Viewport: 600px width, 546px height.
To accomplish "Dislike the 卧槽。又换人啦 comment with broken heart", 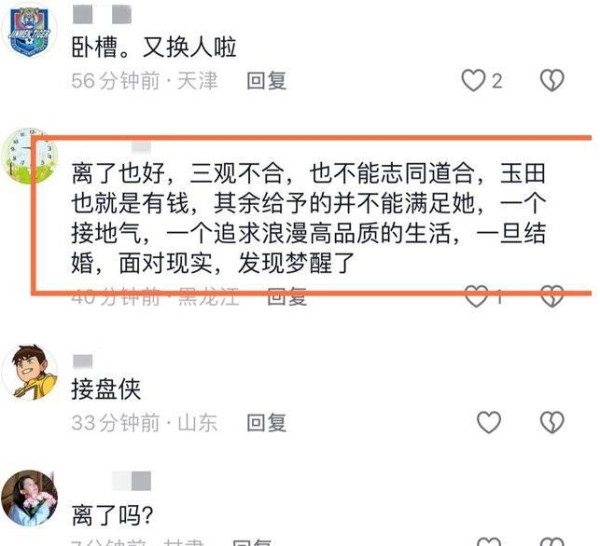I will pos(552,80).
